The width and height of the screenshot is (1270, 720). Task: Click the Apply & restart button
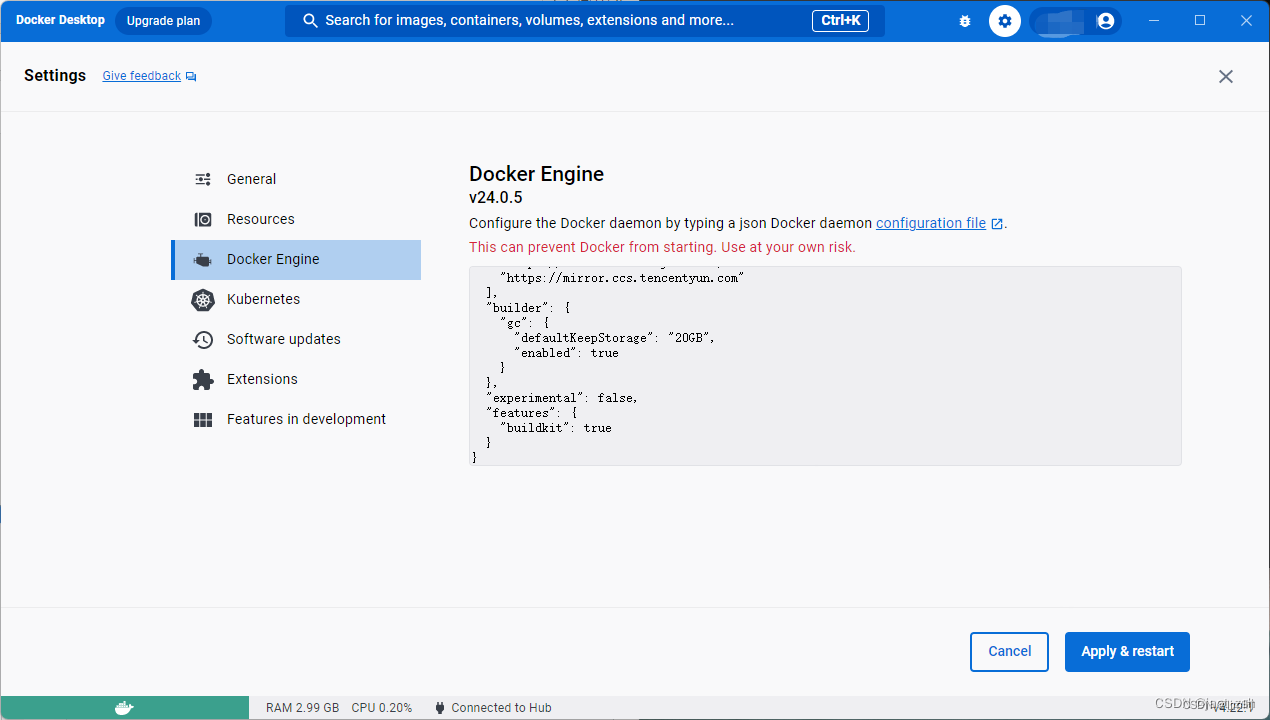1127,651
